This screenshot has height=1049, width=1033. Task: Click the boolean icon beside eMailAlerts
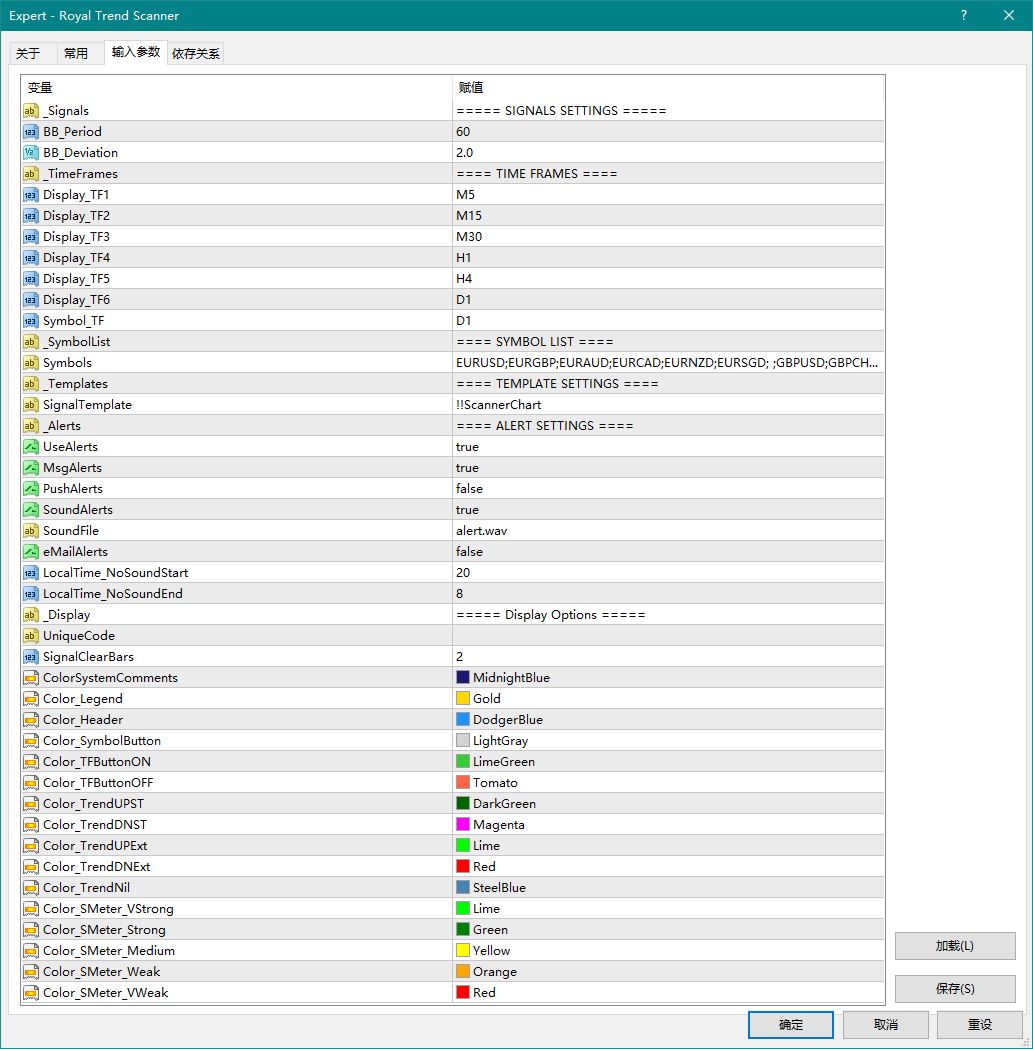[x=31, y=552]
